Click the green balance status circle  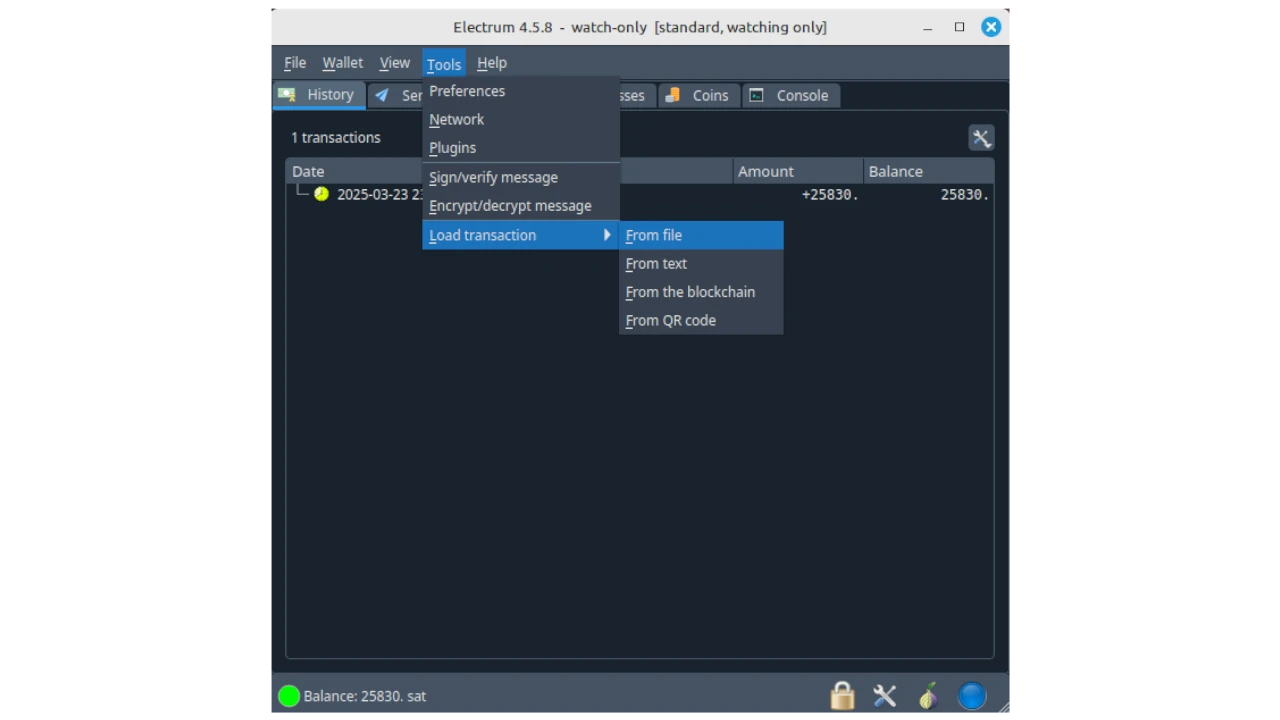(289, 696)
